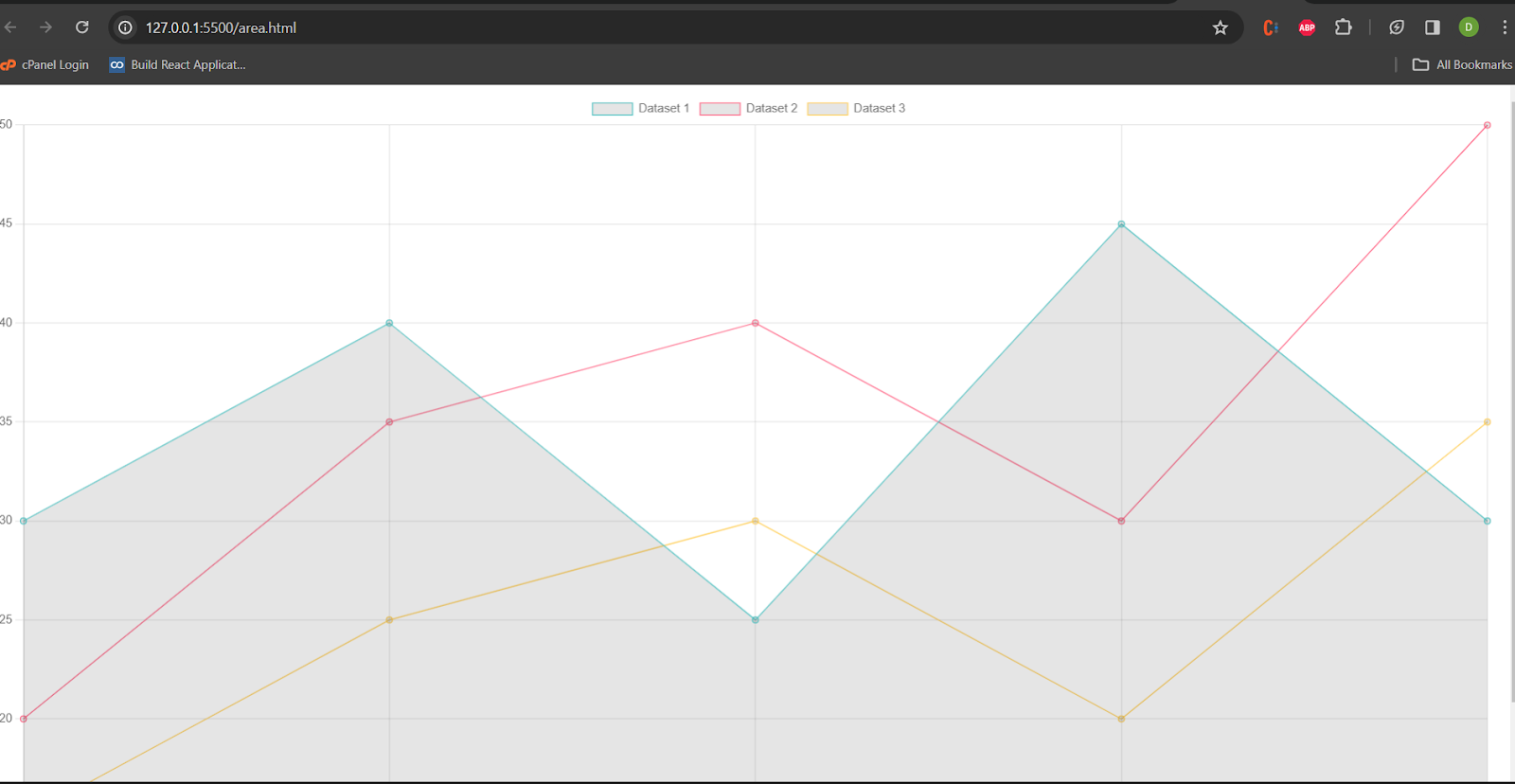The width and height of the screenshot is (1515, 784).
Task: Open the cPanel Login bookmark
Action: point(45,64)
